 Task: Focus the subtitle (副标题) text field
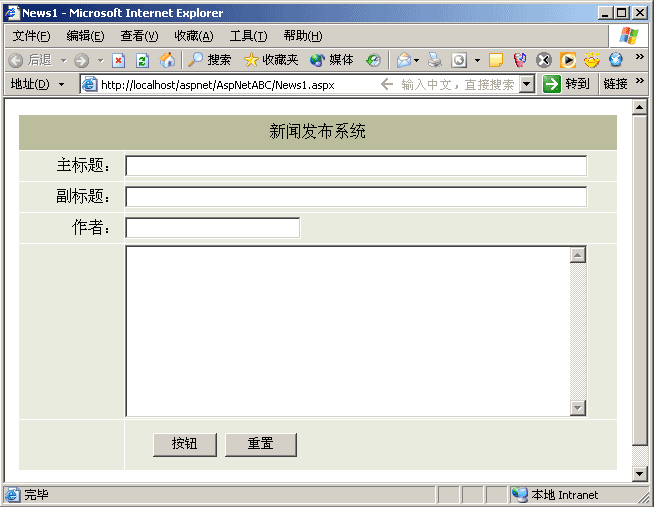[356, 197]
